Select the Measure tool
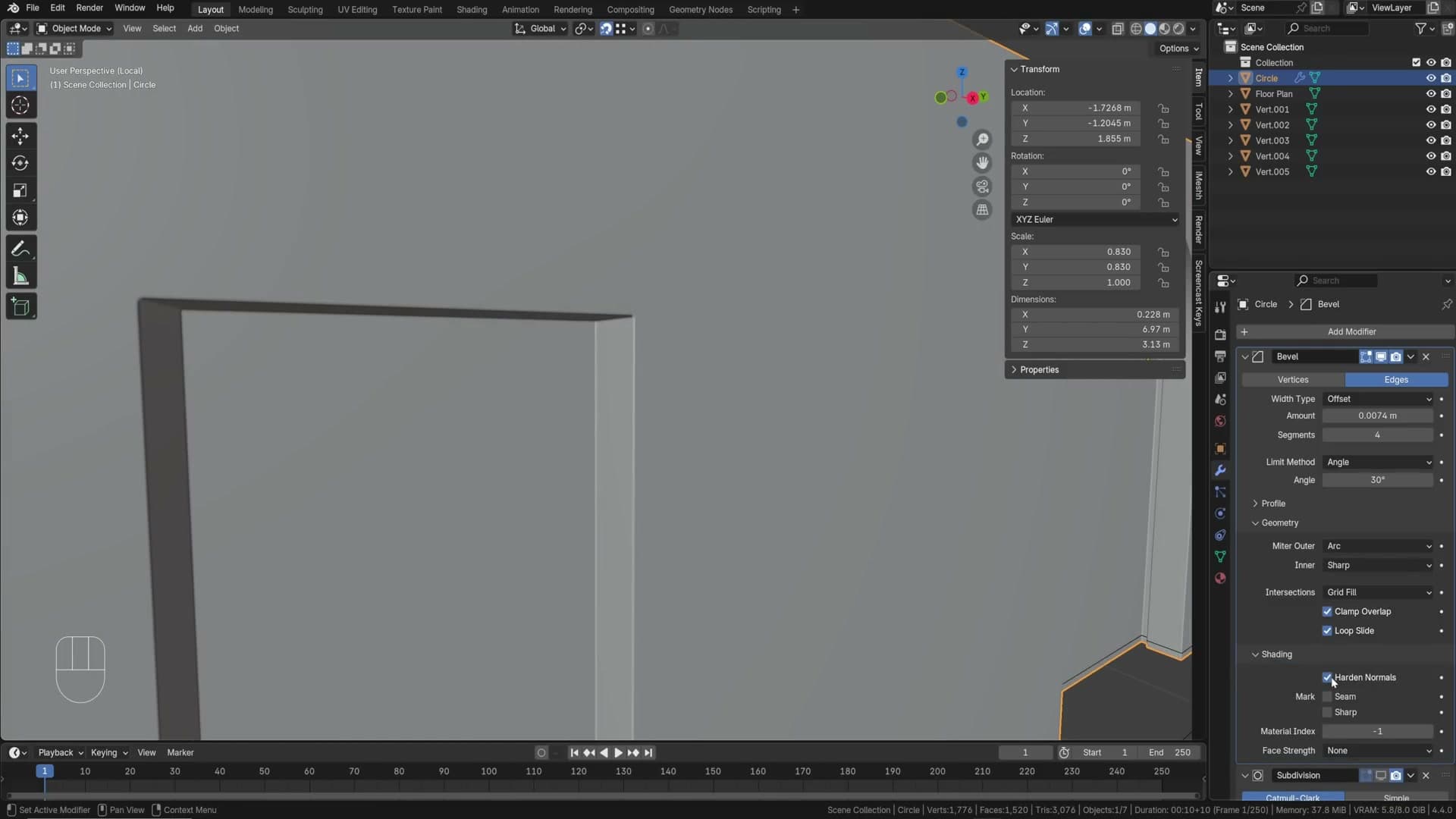 tap(20, 276)
